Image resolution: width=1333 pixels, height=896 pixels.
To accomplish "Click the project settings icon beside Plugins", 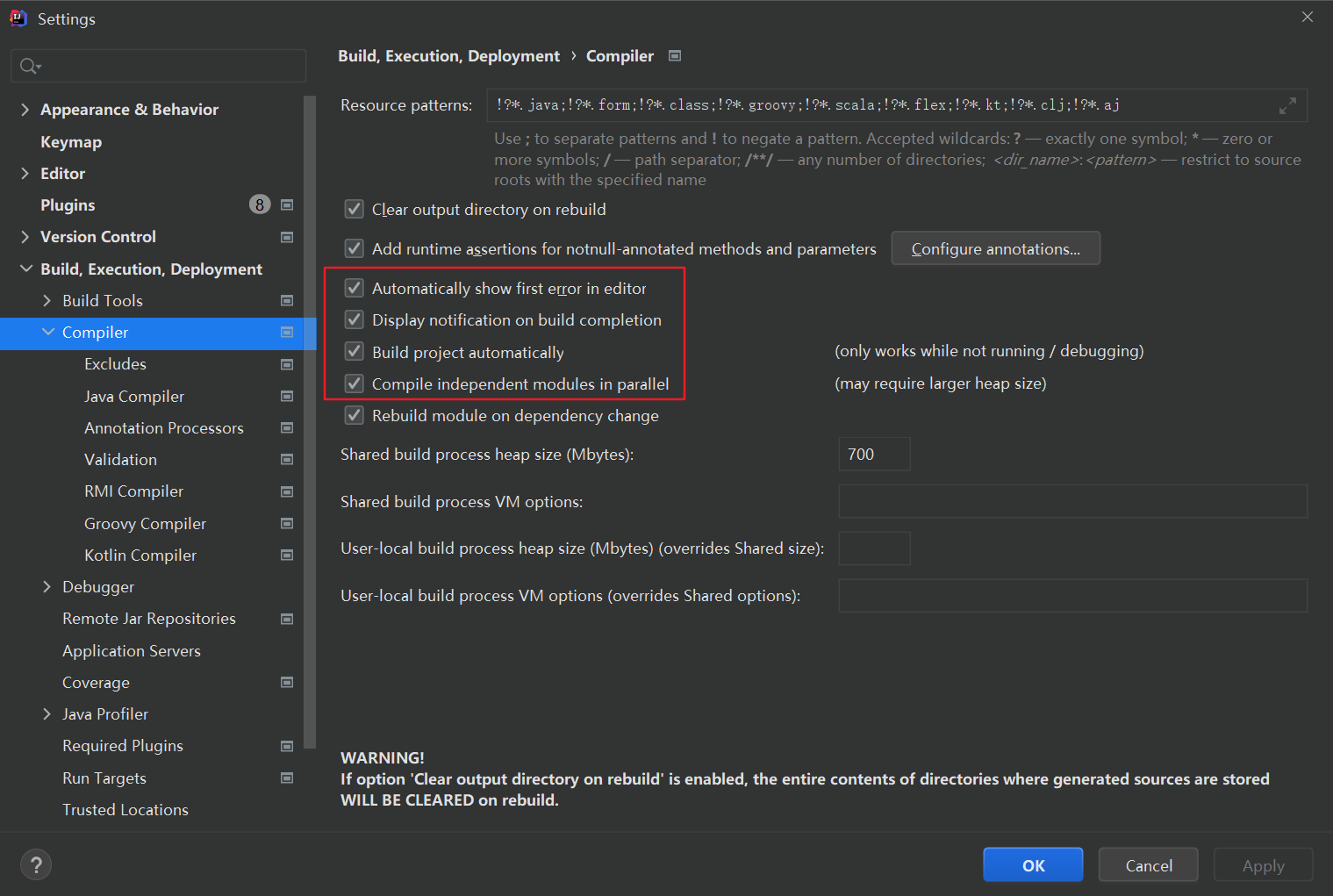I will [287, 205].
